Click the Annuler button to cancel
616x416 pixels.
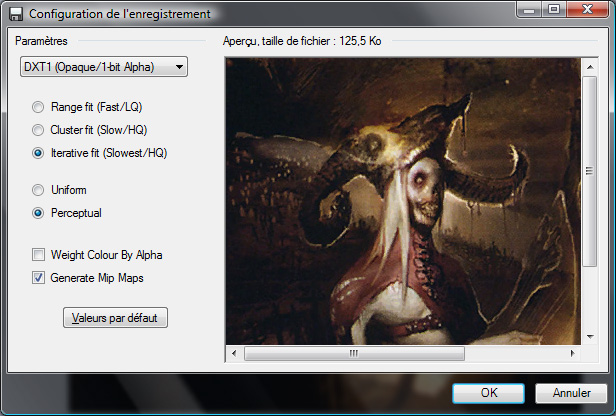pos(570,392)
